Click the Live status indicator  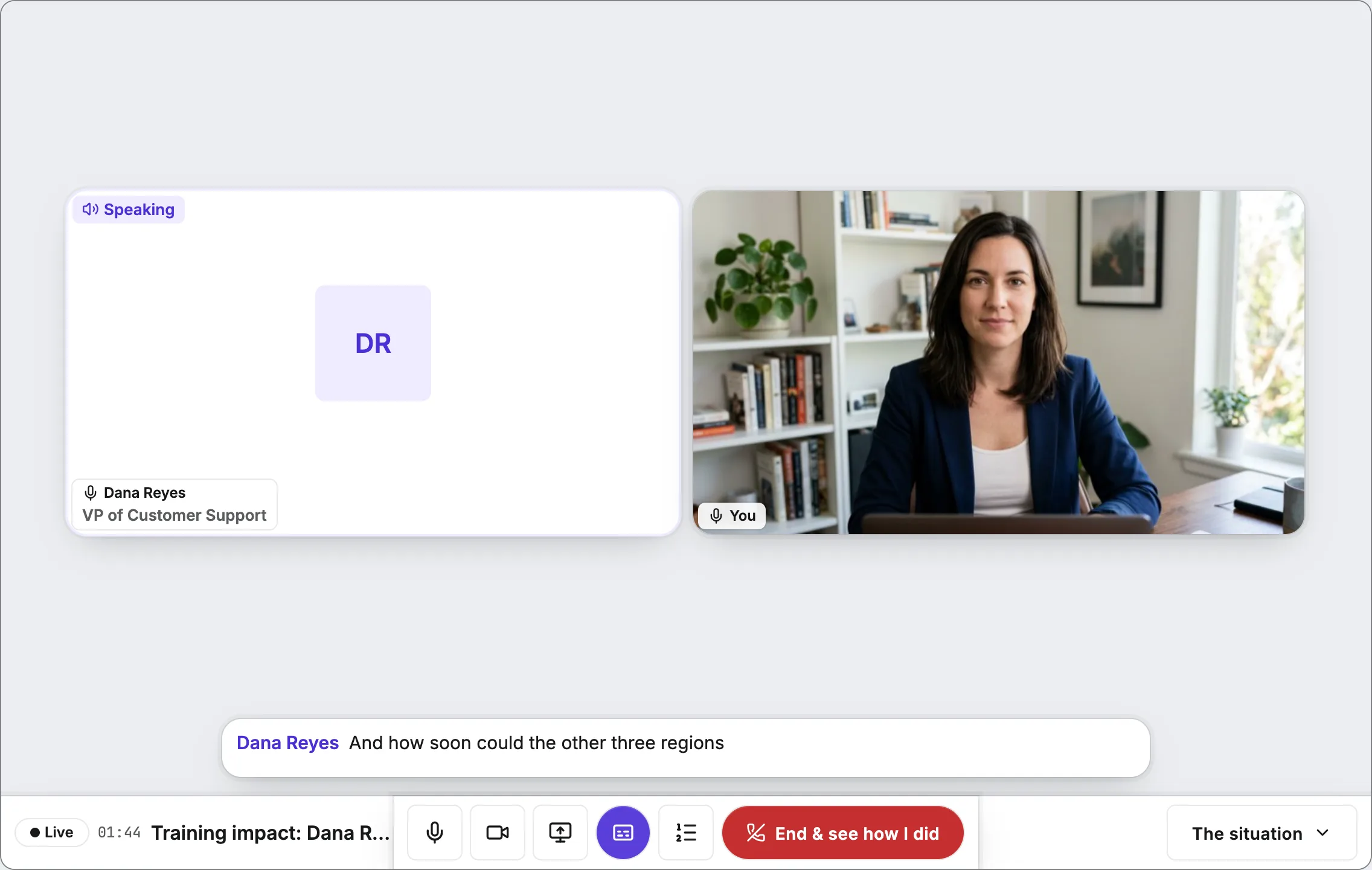click(x=52, y=833)
